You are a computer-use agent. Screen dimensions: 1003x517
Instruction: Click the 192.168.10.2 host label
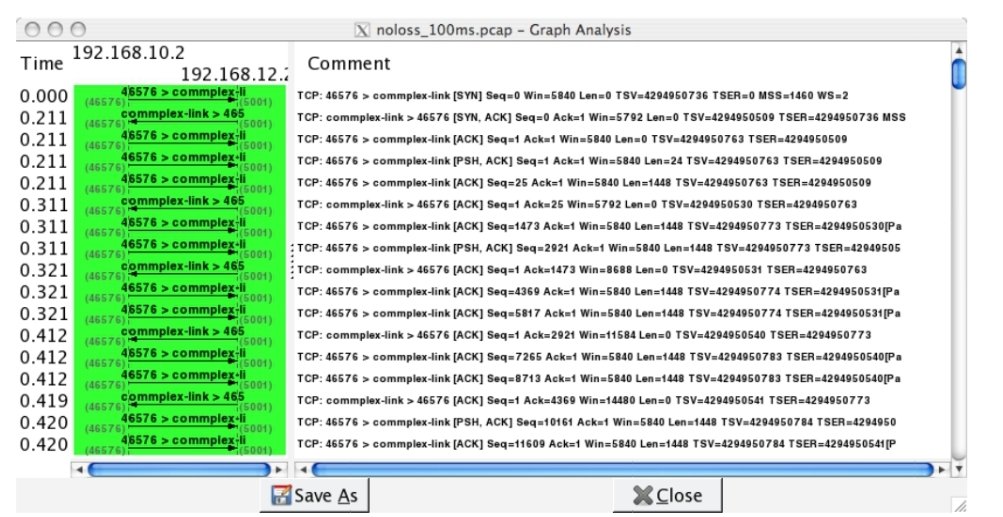coord(128,52)
